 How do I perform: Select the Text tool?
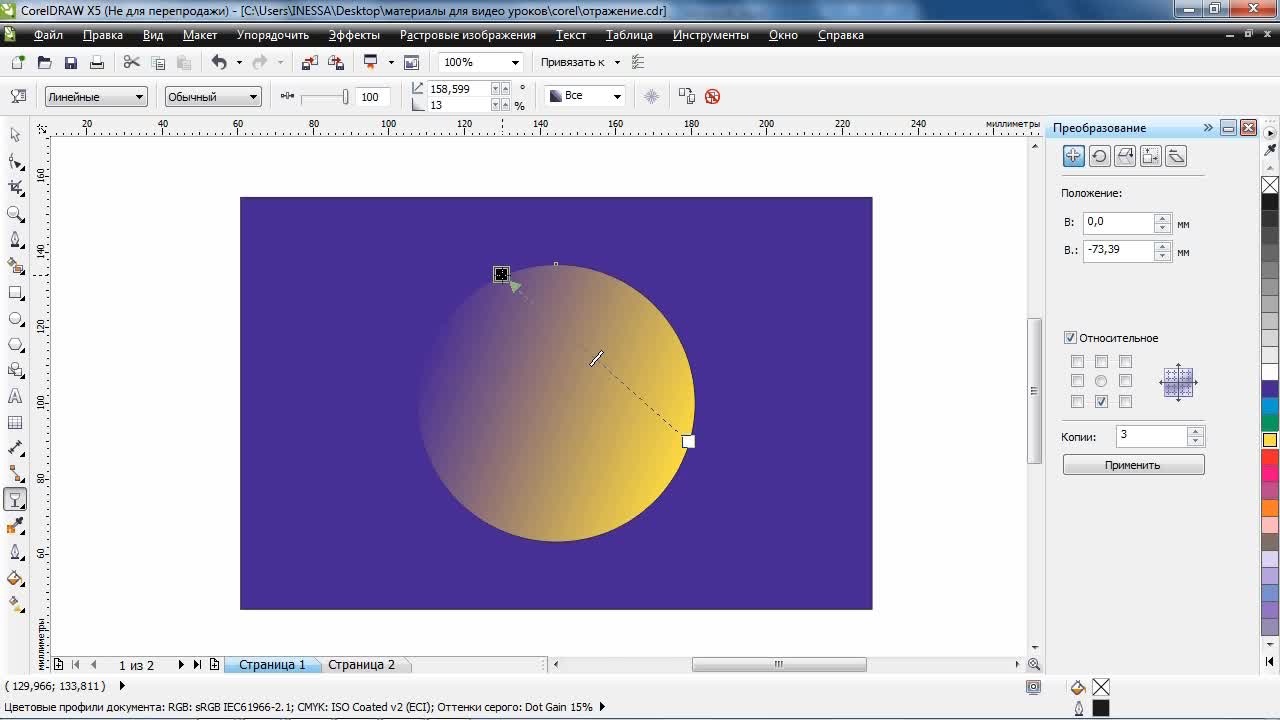[x=15, y=396]
